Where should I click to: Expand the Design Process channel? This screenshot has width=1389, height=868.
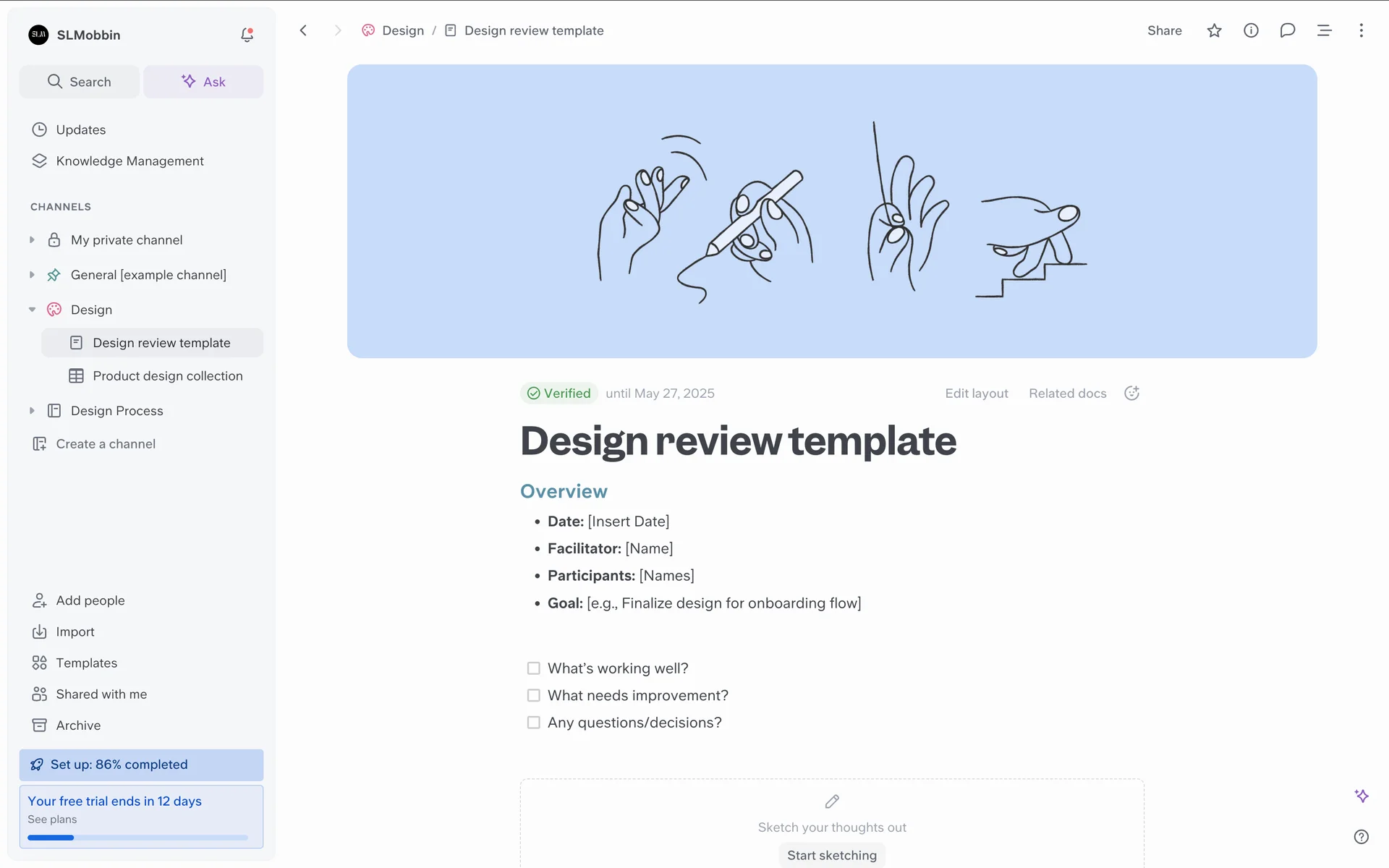32,411
